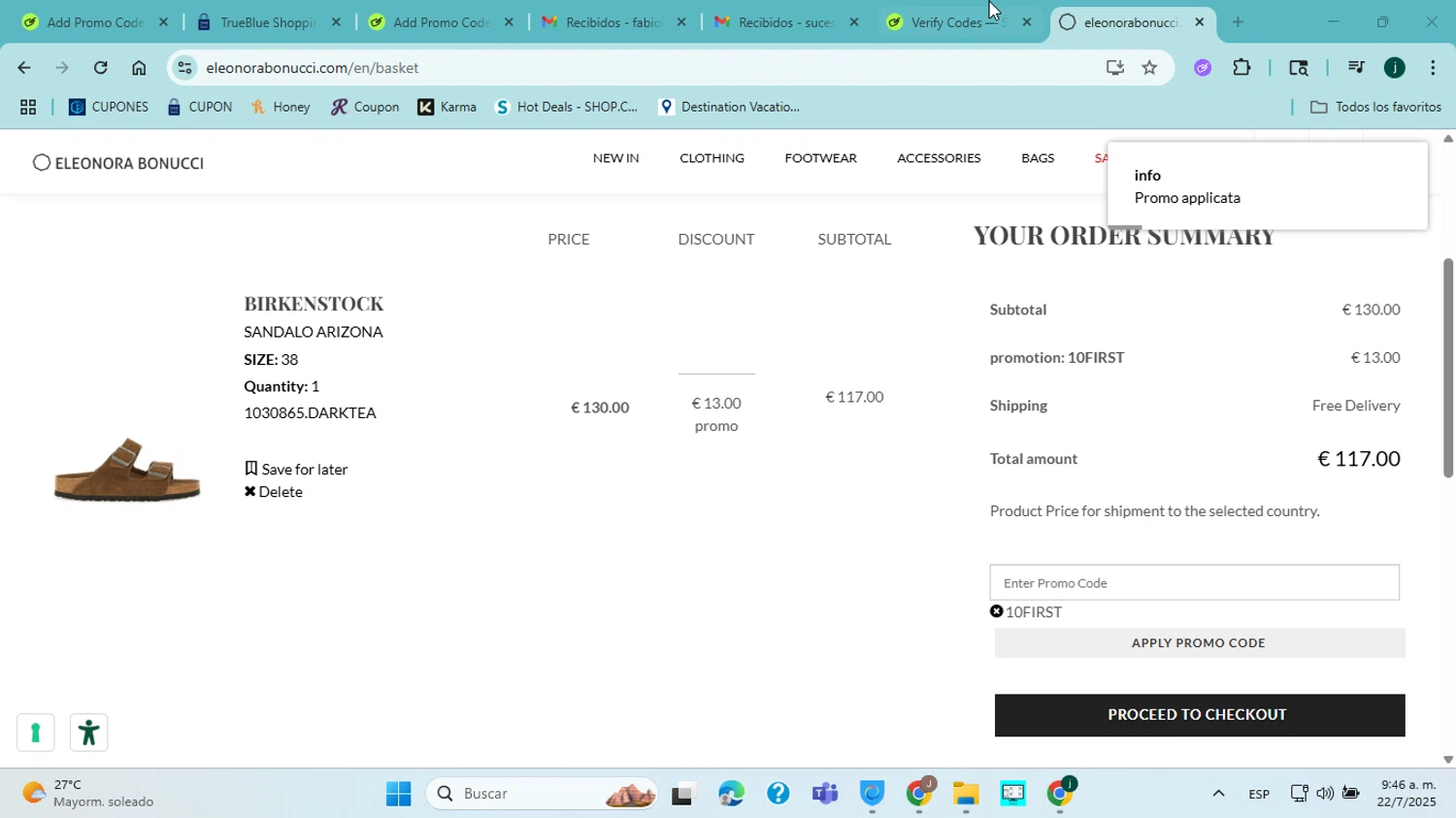Click ESP language indicator
The width and height of the screenshot is (1456, 818).
(1259, 794)
